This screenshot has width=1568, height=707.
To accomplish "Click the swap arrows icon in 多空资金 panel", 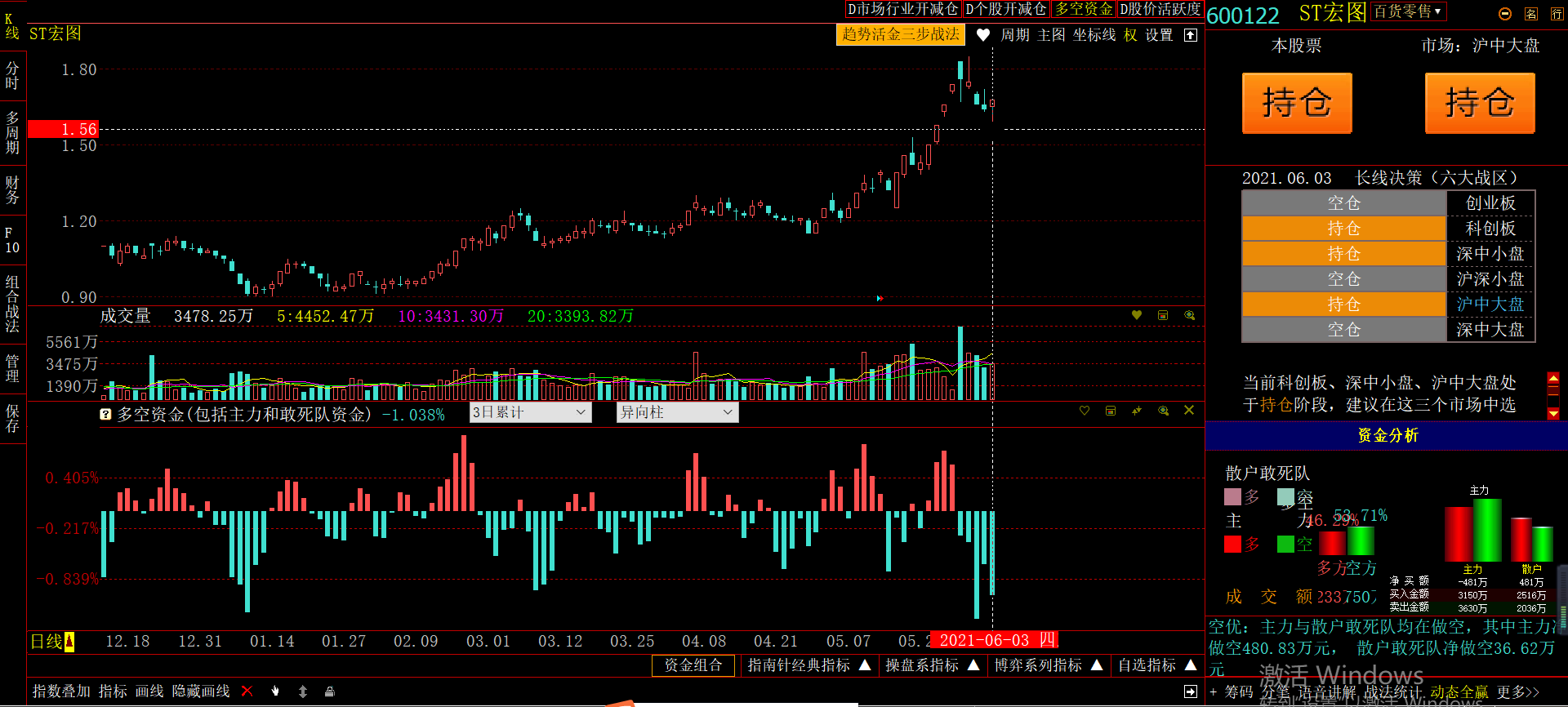I will (x=1137, y=411).
